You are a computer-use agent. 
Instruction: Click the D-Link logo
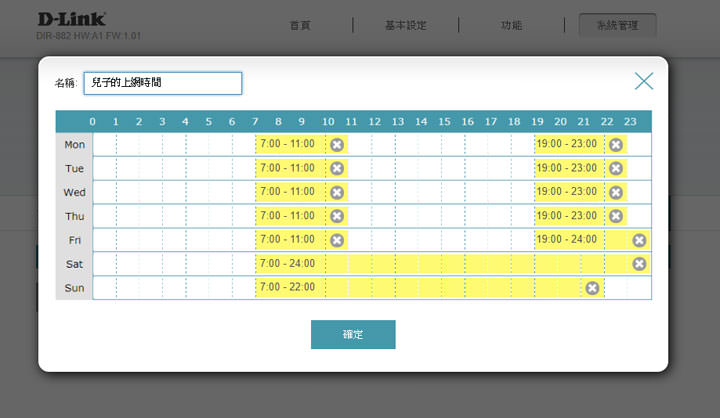click(x=71, y=19)
